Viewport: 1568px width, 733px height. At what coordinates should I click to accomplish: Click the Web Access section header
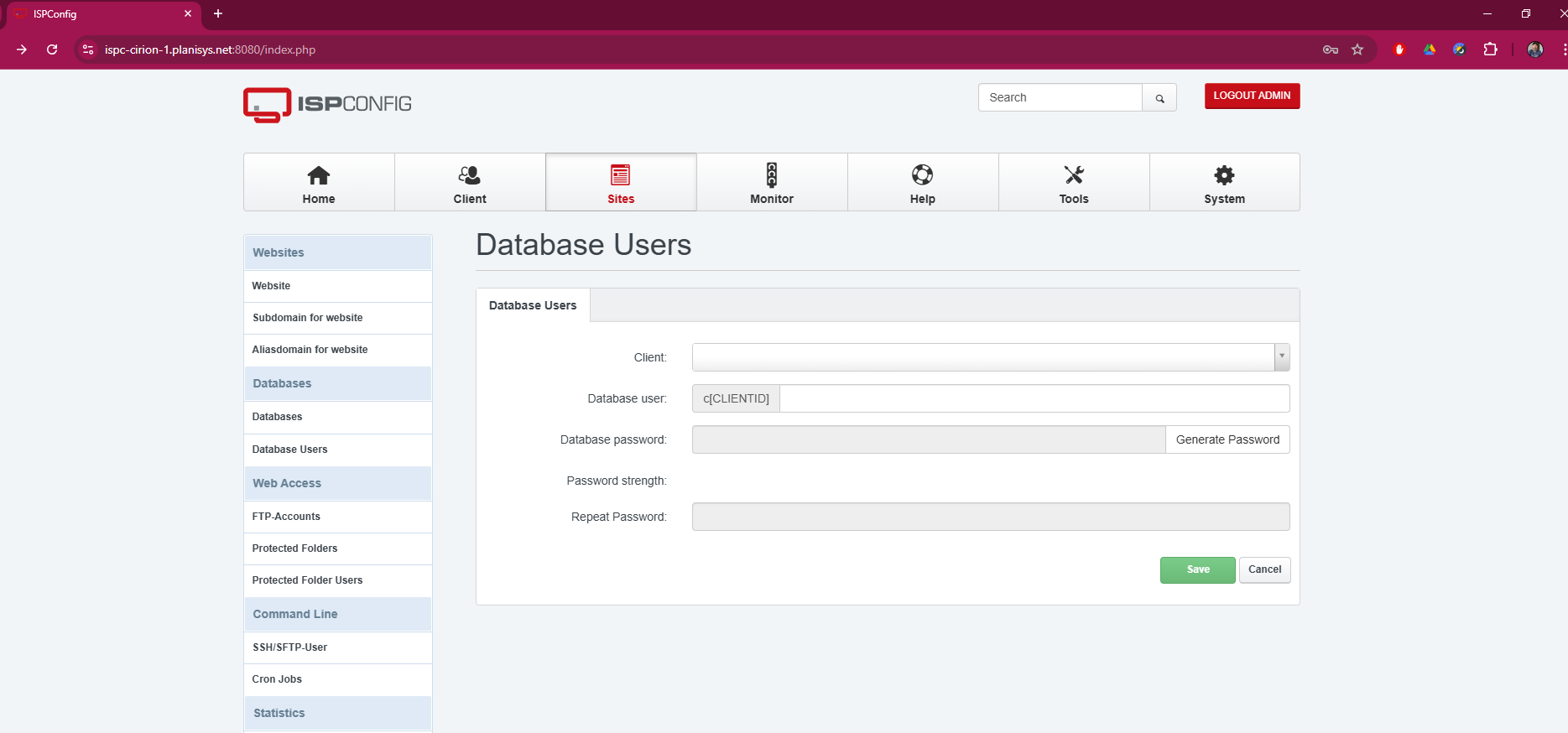point(338,483)
